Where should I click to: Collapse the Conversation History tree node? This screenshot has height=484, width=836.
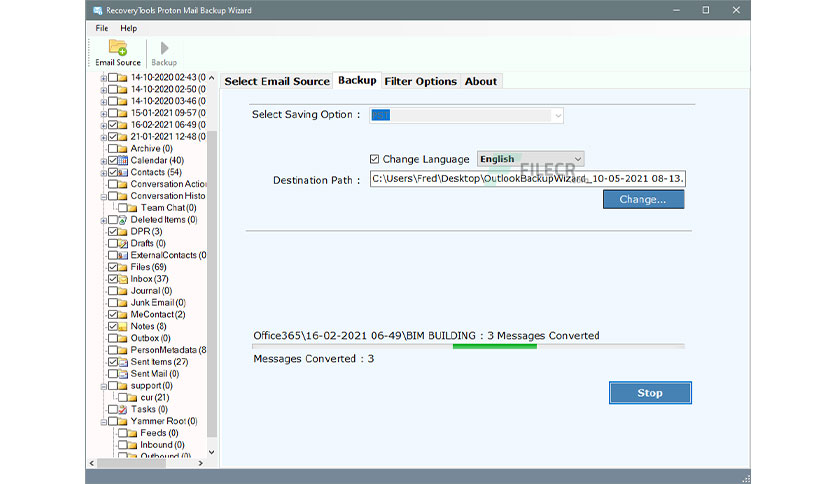pyautogui.click(x=103, y=197)
